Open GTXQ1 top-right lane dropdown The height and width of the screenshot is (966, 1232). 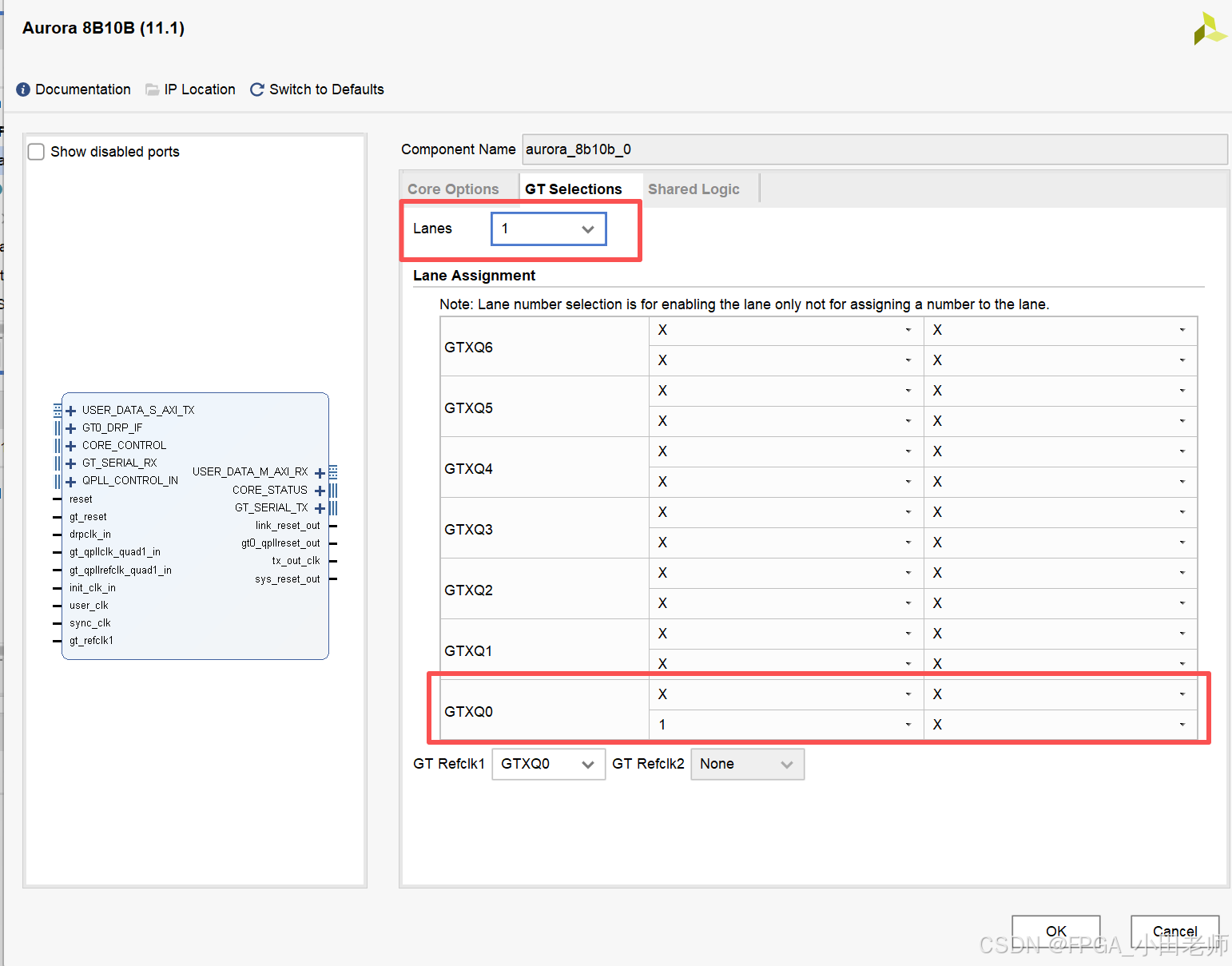1060,634
